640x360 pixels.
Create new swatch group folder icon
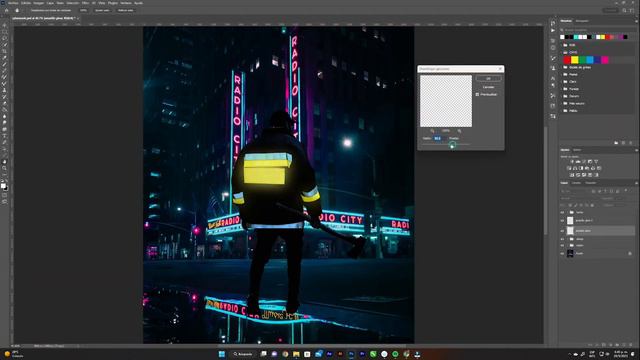tap(616, 143)
